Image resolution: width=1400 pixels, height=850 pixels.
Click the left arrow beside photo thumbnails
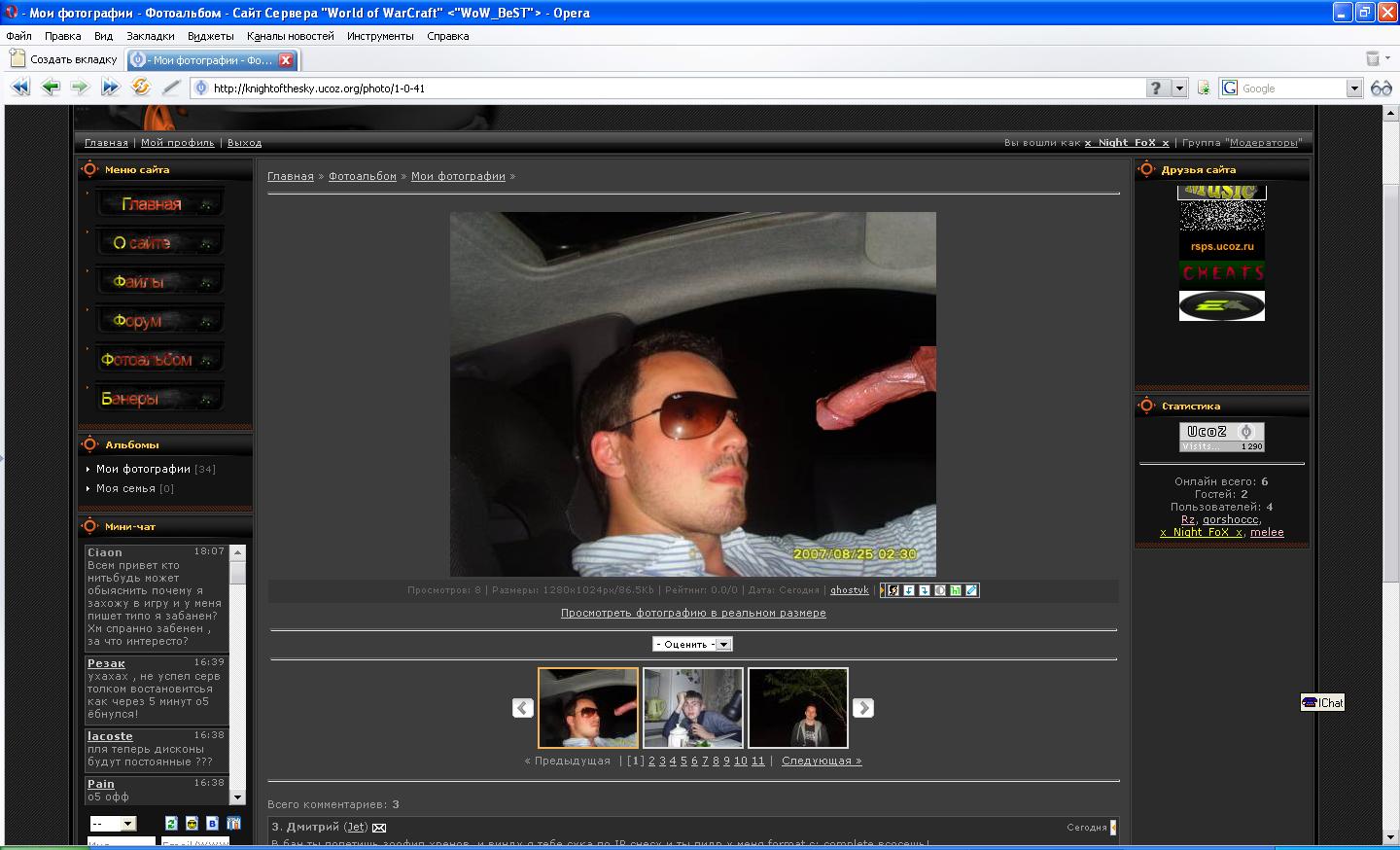click(523, 708)
